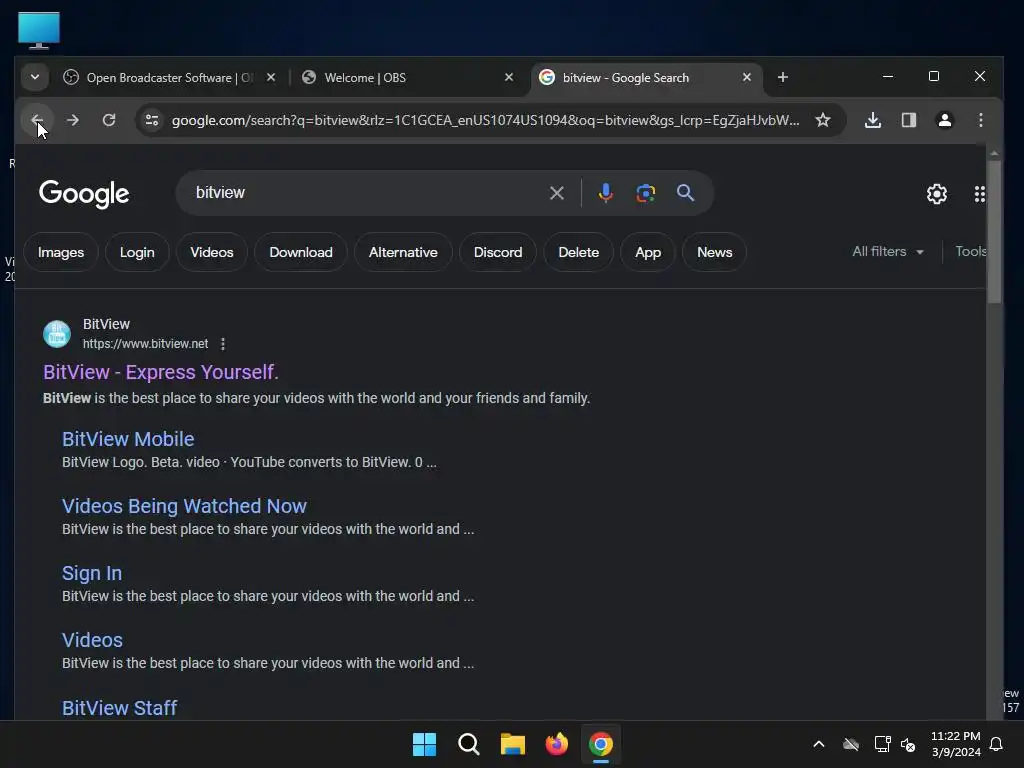
Task: Close the Welcome OBS tab
Action: (x=509, y=78)
